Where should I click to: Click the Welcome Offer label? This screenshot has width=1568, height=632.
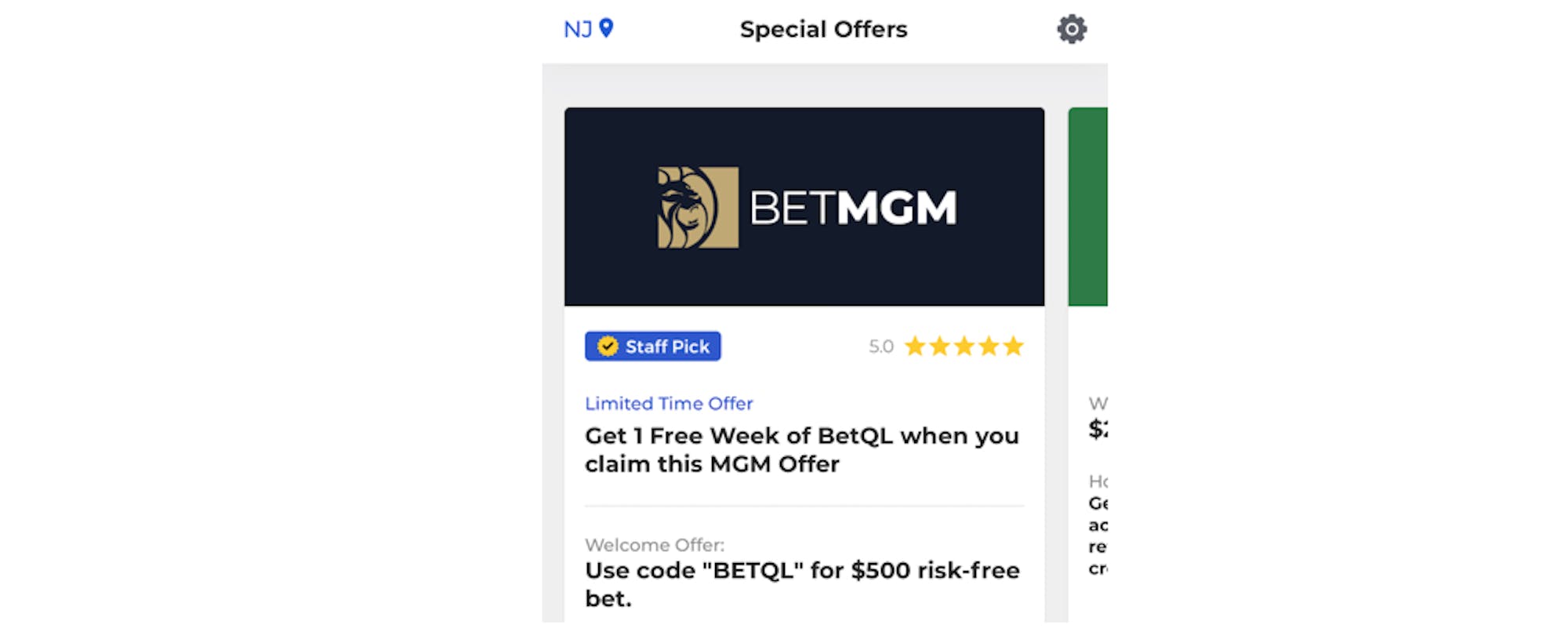[655, 545]
